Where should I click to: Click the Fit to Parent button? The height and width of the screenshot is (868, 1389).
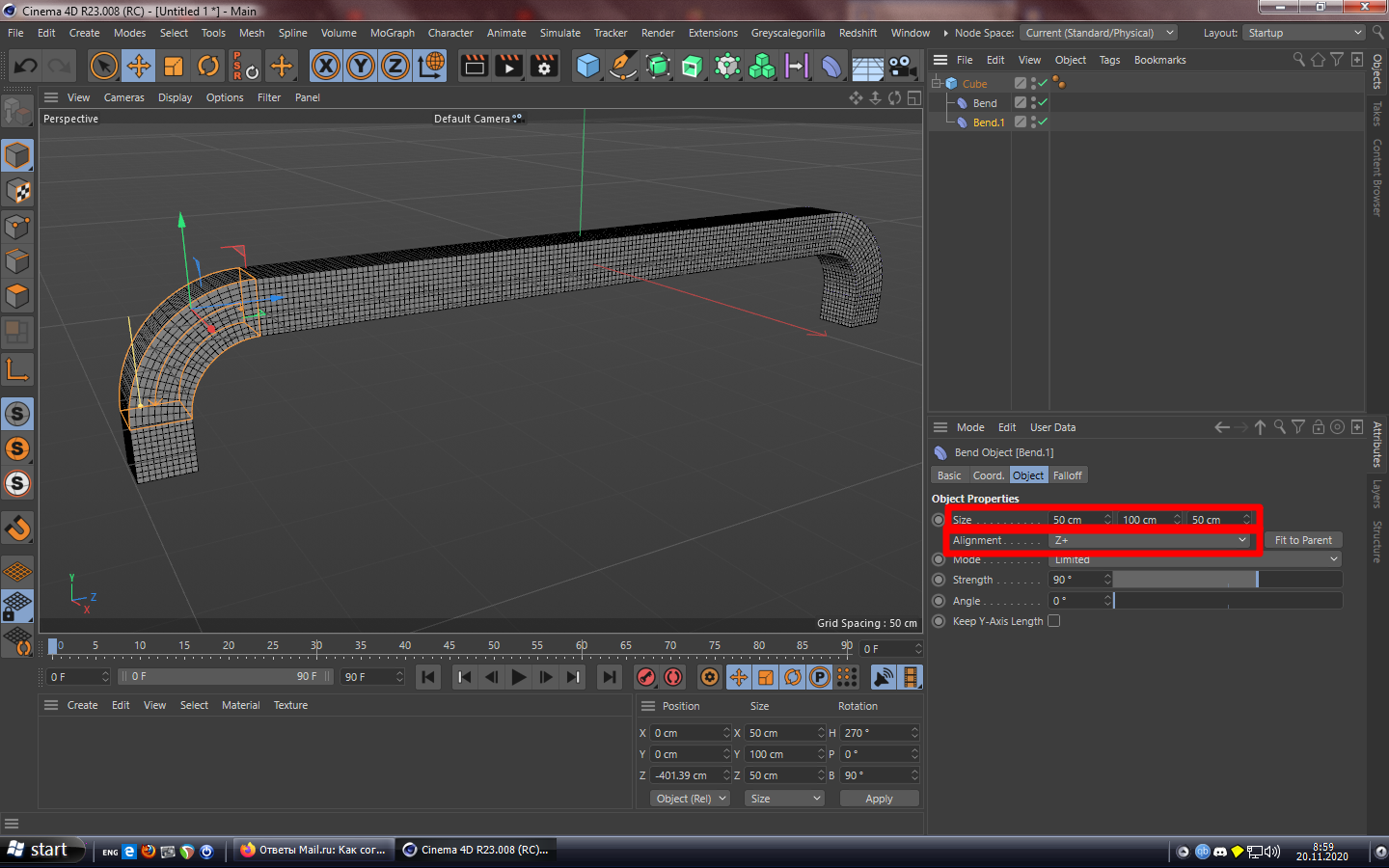pyautogui.click(x=1303, y=540)
